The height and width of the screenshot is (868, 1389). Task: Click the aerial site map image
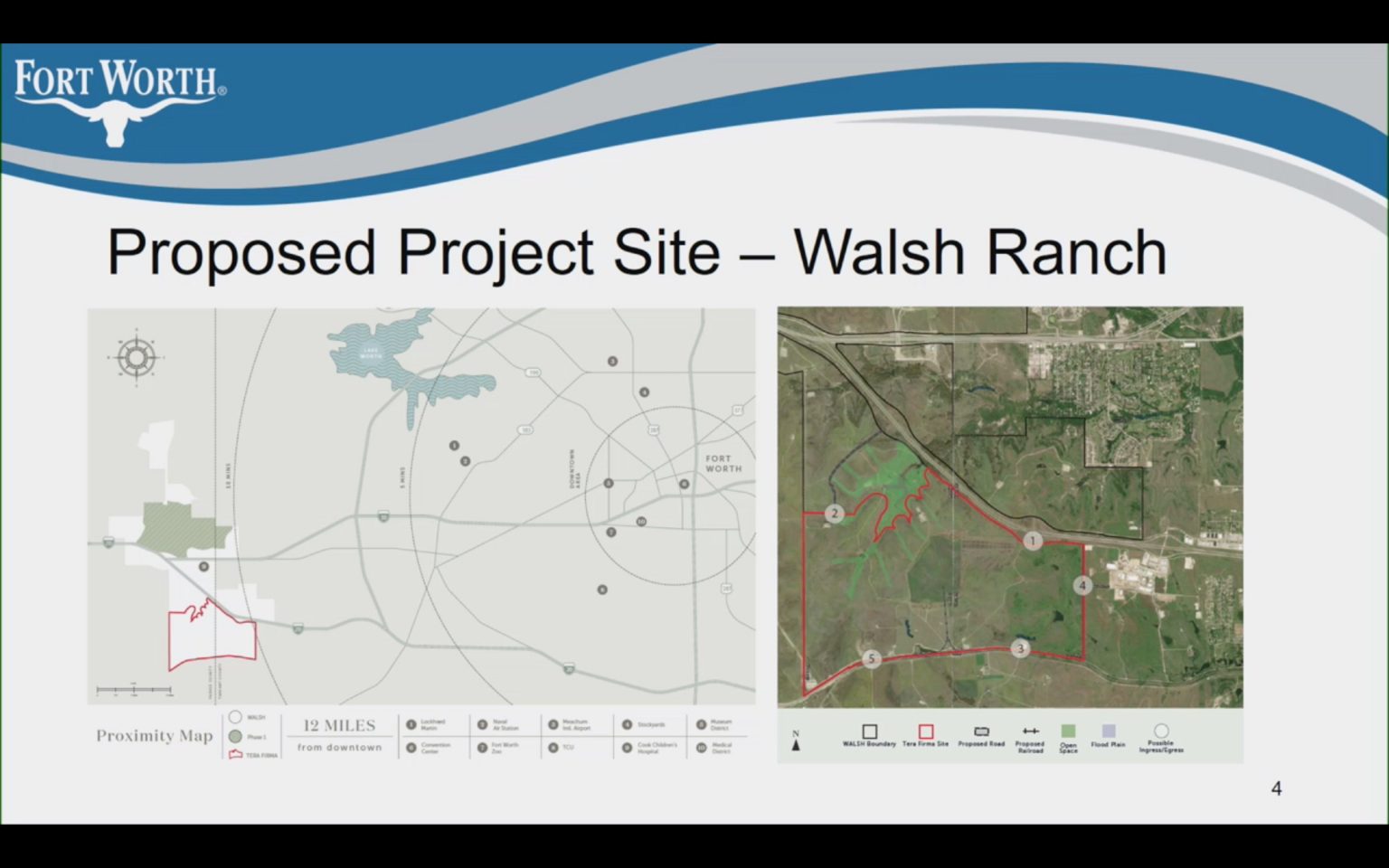pyautogui.click(x=1010, y=507)
